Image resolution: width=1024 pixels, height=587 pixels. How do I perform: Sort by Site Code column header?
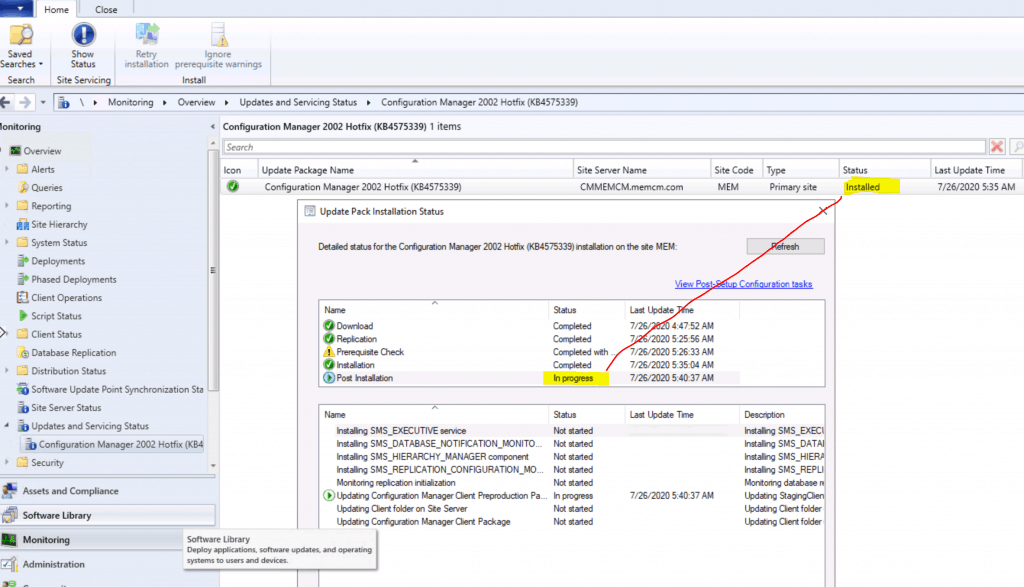734,170
